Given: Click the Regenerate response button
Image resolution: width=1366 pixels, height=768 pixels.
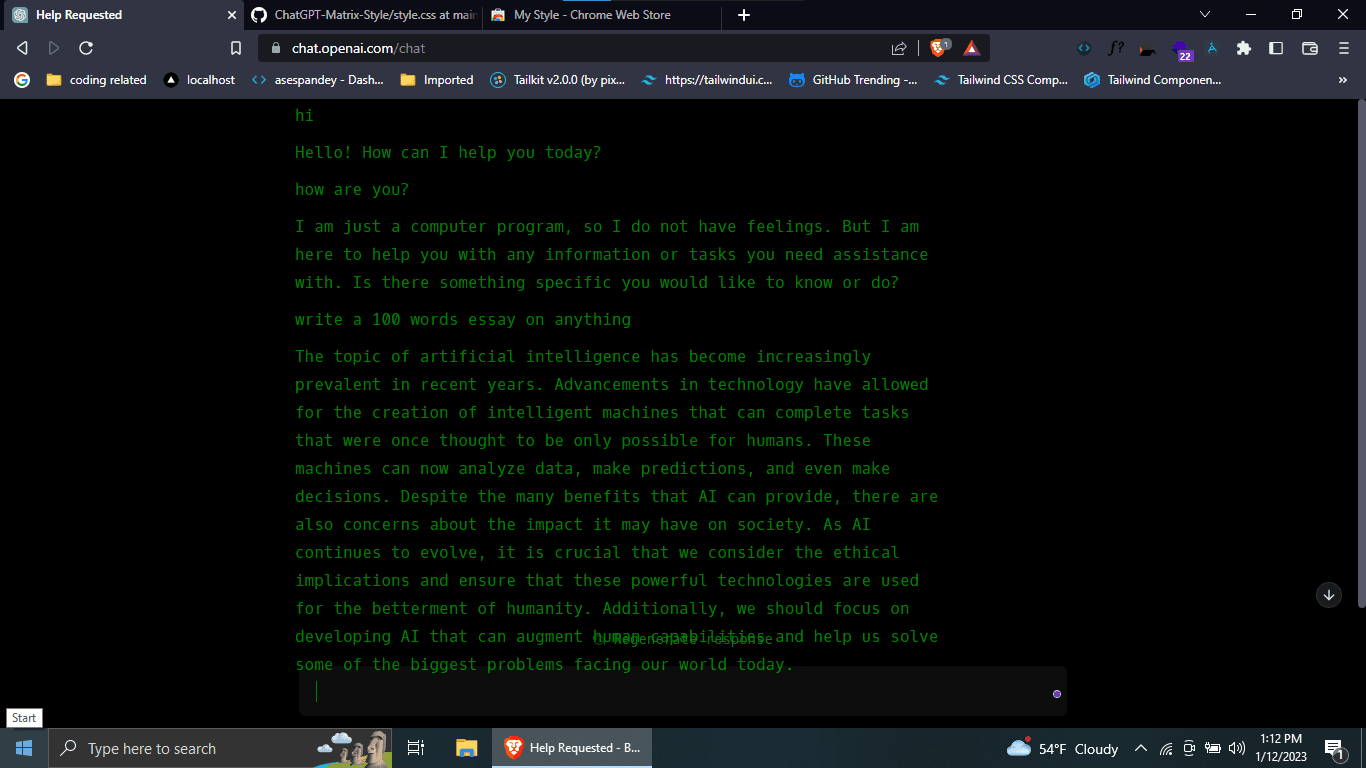Looking at the screenshot, I should (682, 639).
